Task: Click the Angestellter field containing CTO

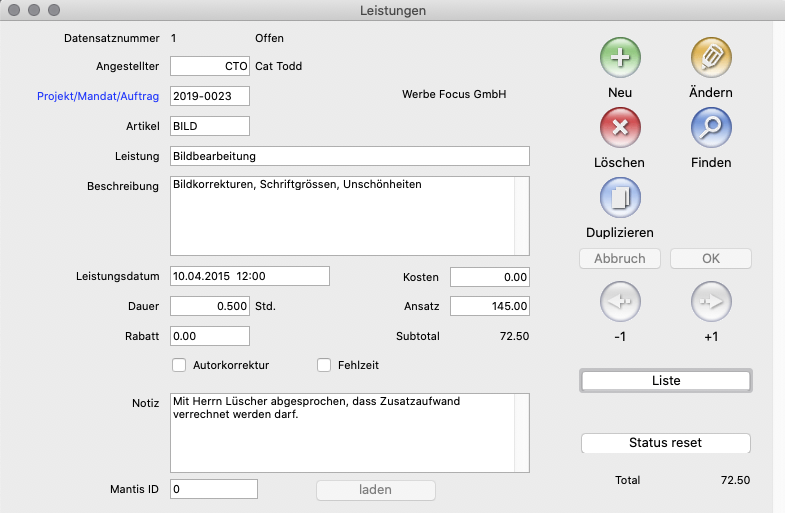Action: click(x=210, y=66)
